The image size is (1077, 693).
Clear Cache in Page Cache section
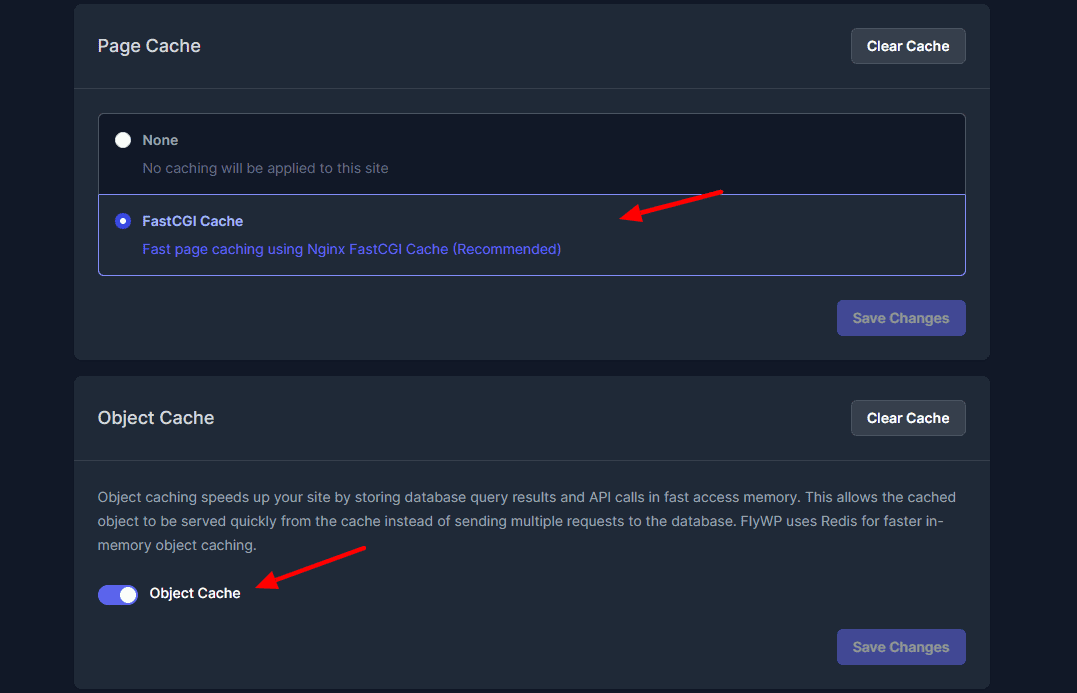[907, 46]
